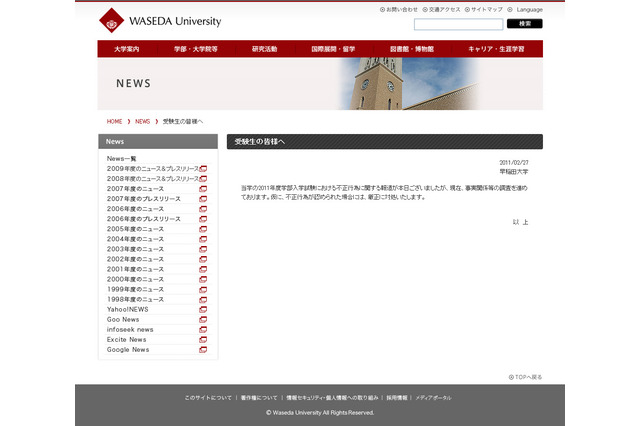
Task: Open the News一覧 sidebar link
Action: 122,159
